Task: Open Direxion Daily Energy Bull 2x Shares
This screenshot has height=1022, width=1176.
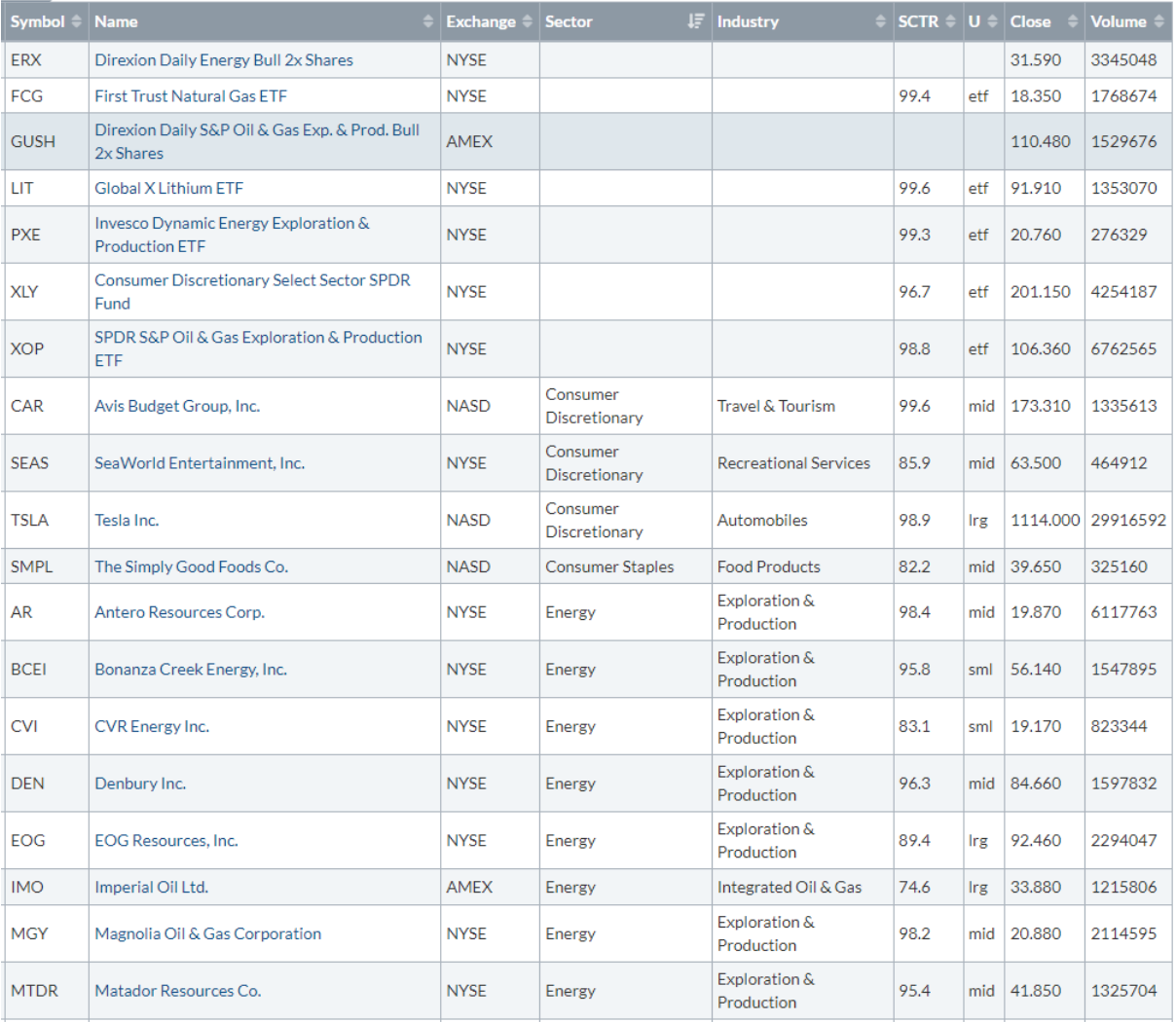Action: pyautogui.click(x=224, y=59)
